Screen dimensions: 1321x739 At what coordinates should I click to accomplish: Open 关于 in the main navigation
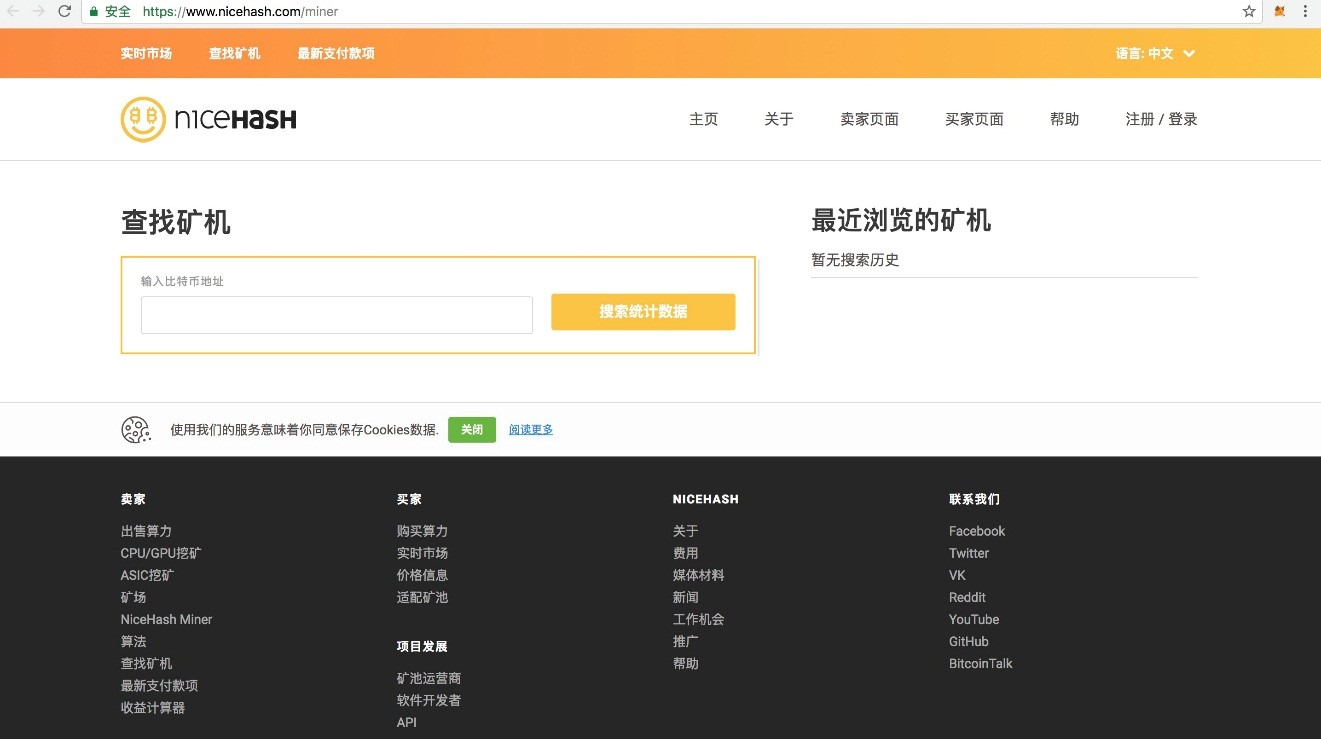pos(779,119)
